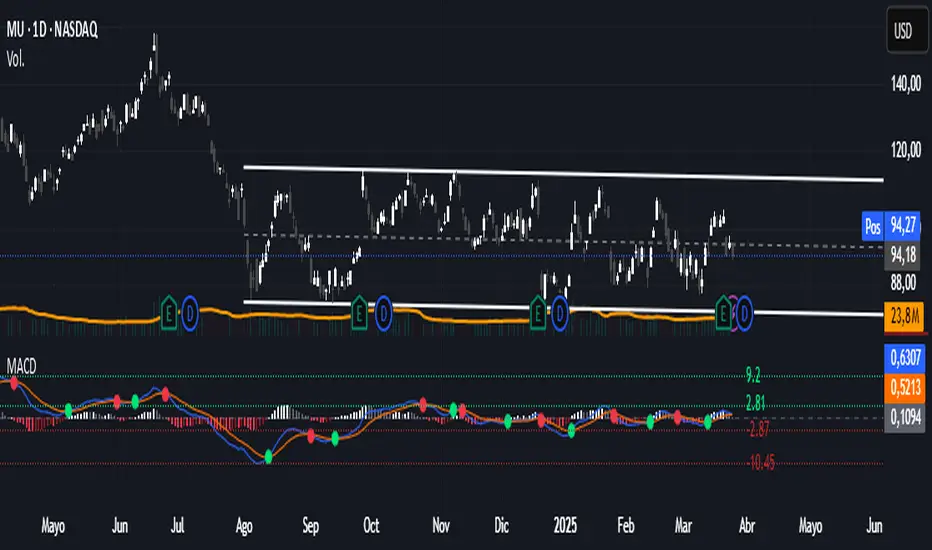Click the dividend D icon near 2025 start
The image size is (932, 550).
(x=560, y=315)
